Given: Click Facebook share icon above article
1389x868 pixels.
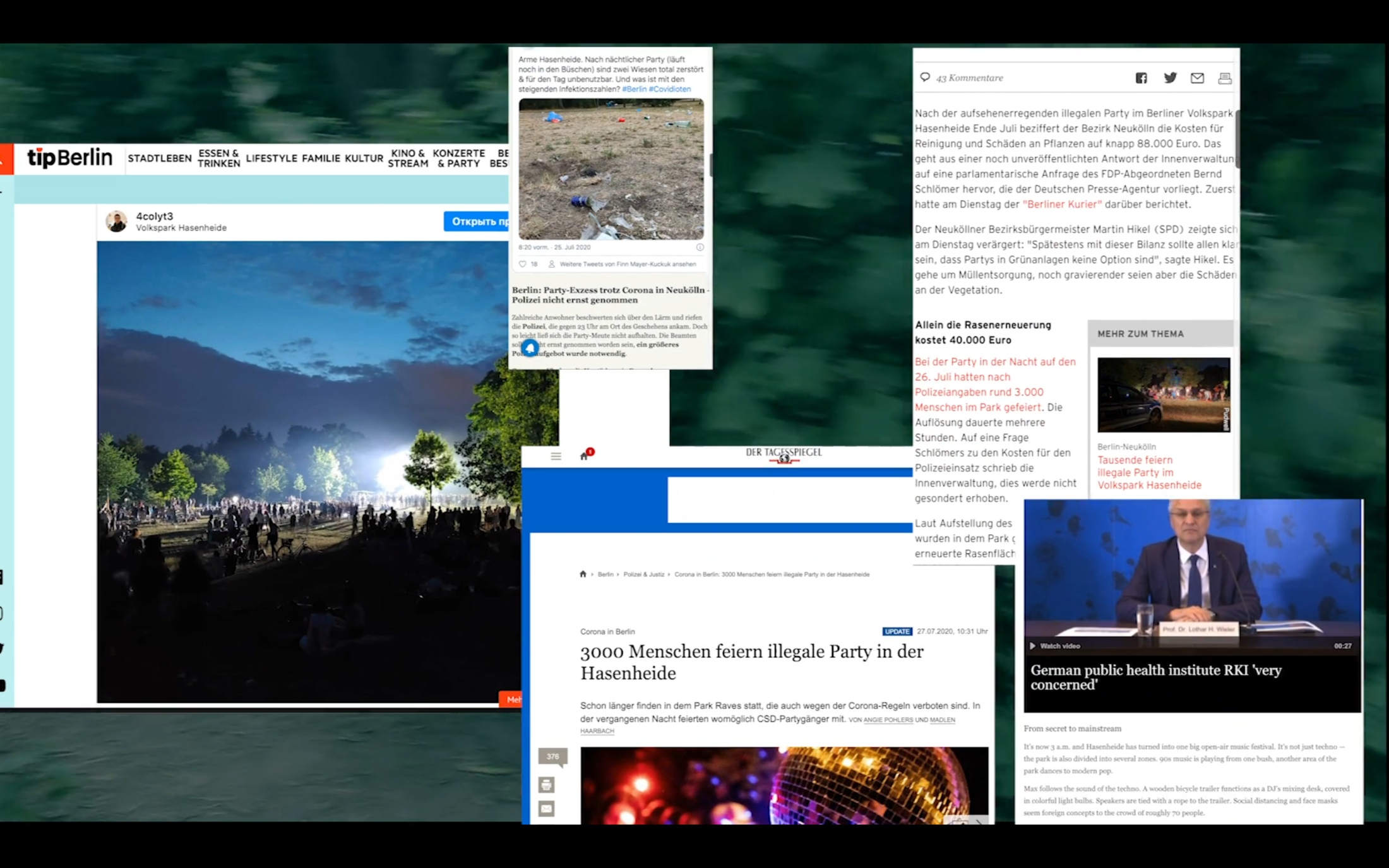Looking at the screenshot, I should point(1141,78).
